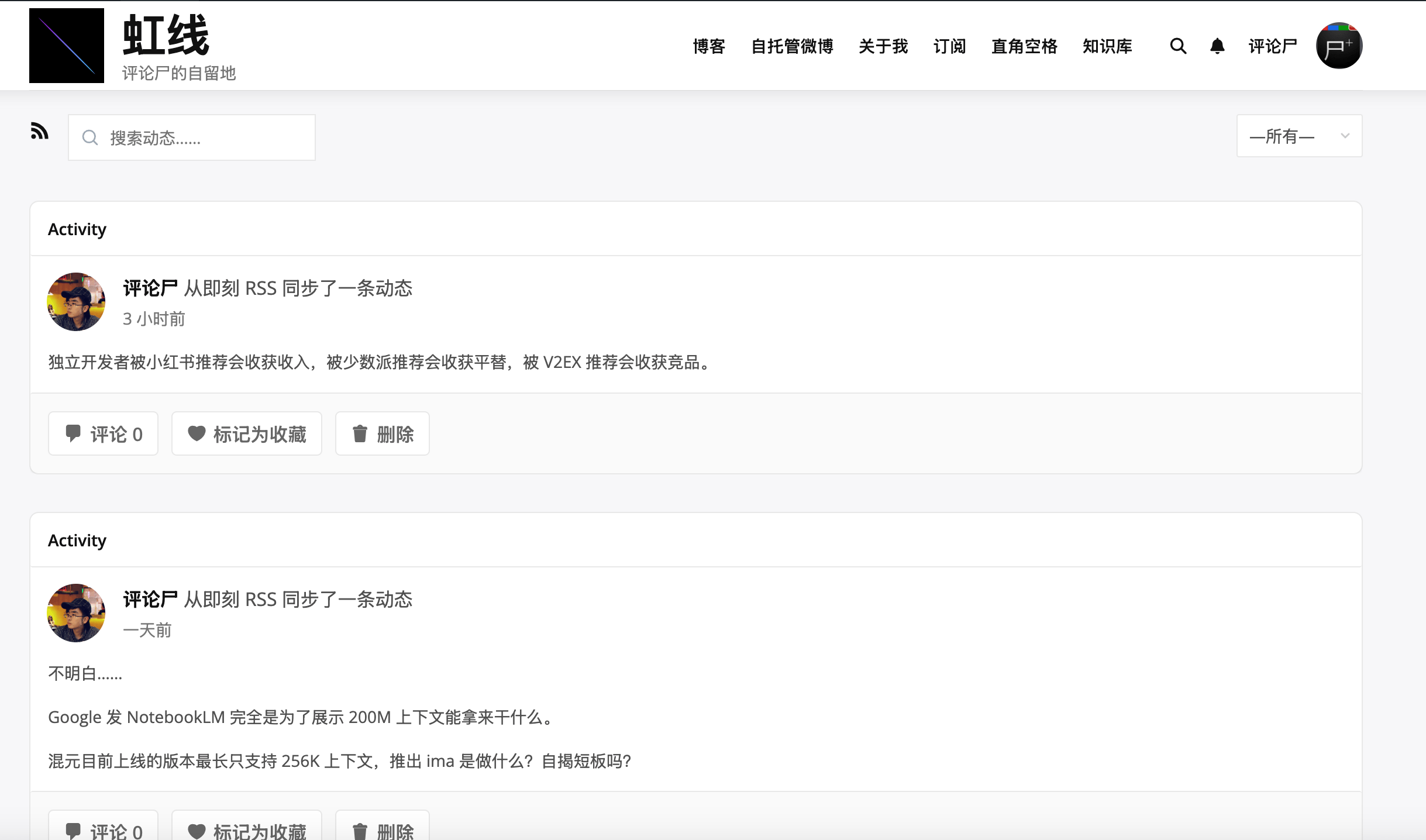Open the search magnifier icon in header
This screenshot has width=1426, height=840.
[x=1178, y=46]
